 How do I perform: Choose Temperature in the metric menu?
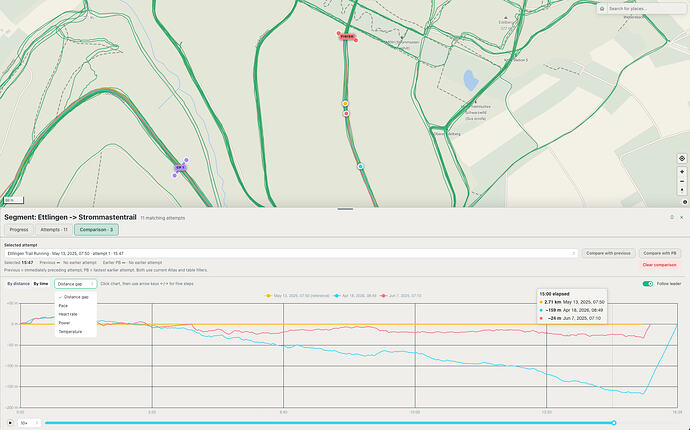(x=76, y=332)
